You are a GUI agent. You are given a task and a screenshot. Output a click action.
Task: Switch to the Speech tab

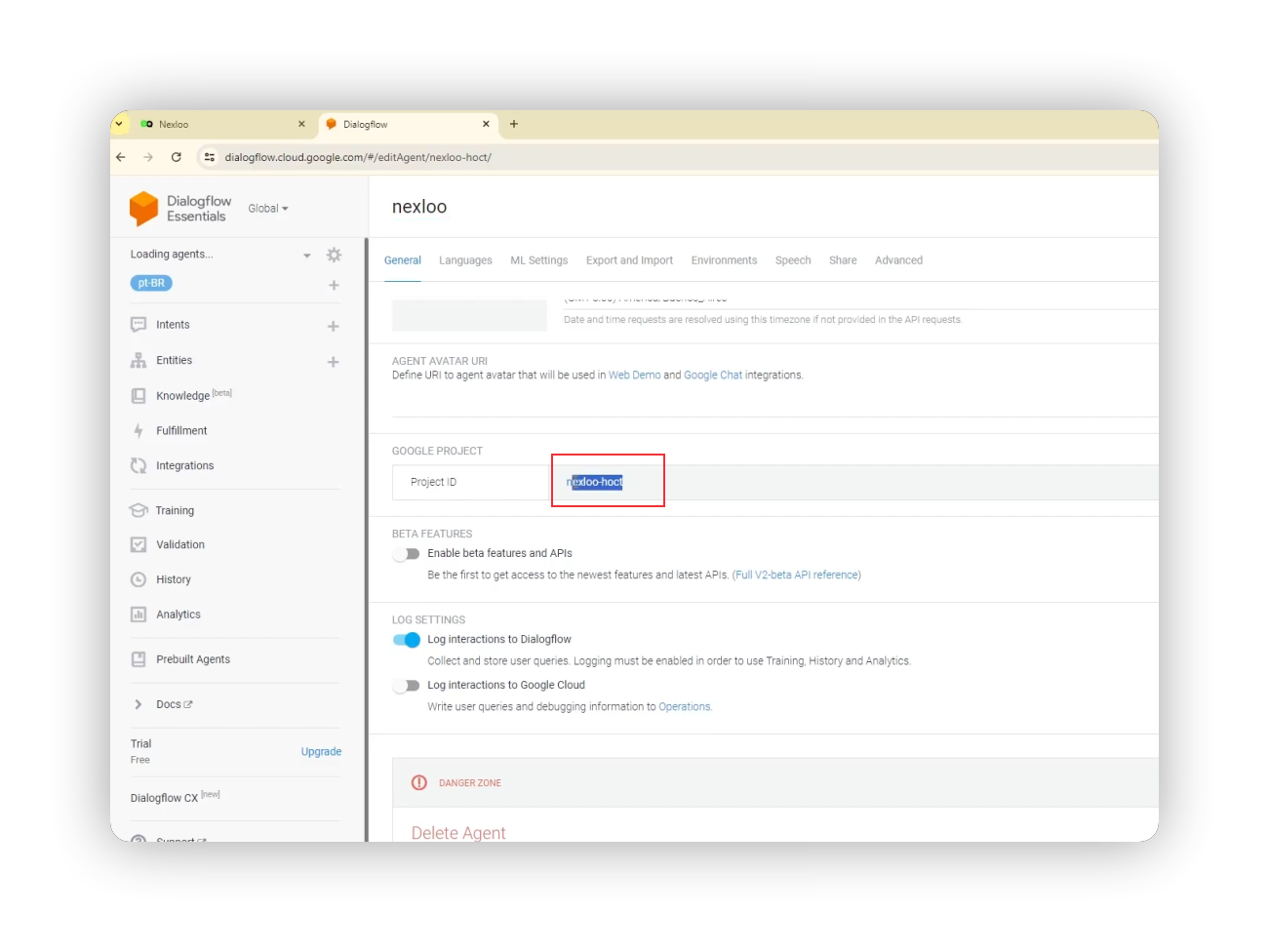click(x=793, y=260)
